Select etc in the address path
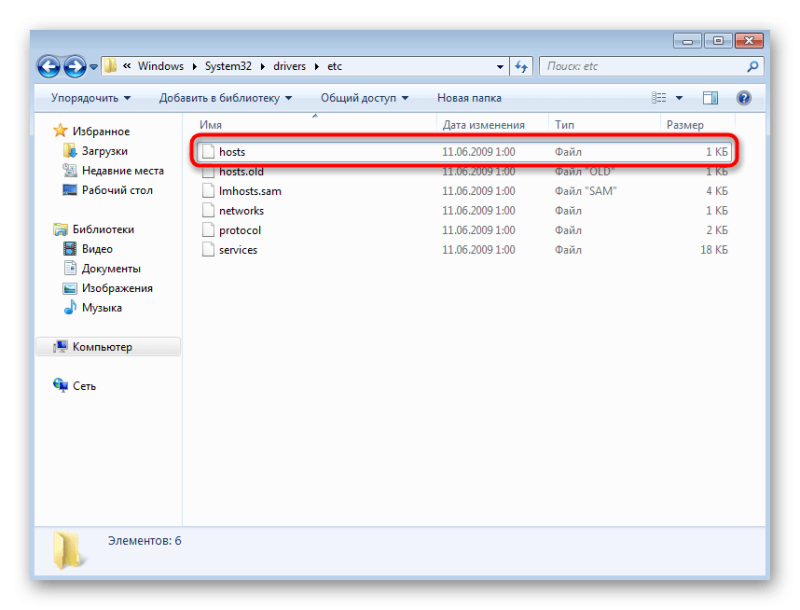This screenshot has height=610, width=800. click(x=335, y=66)
